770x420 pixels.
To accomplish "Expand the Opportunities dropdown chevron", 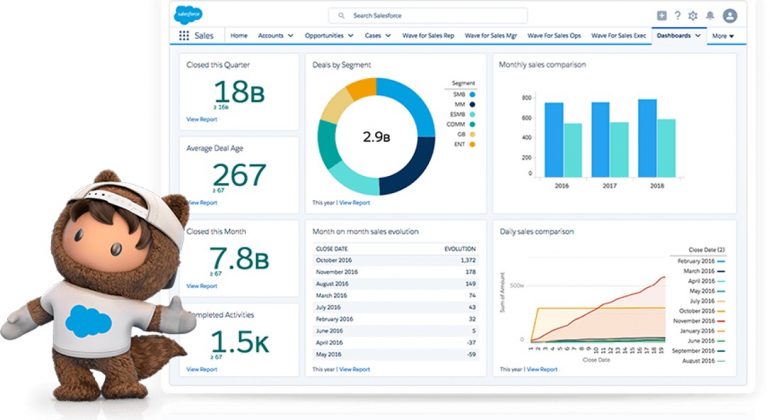I will [x=351, y=35].
